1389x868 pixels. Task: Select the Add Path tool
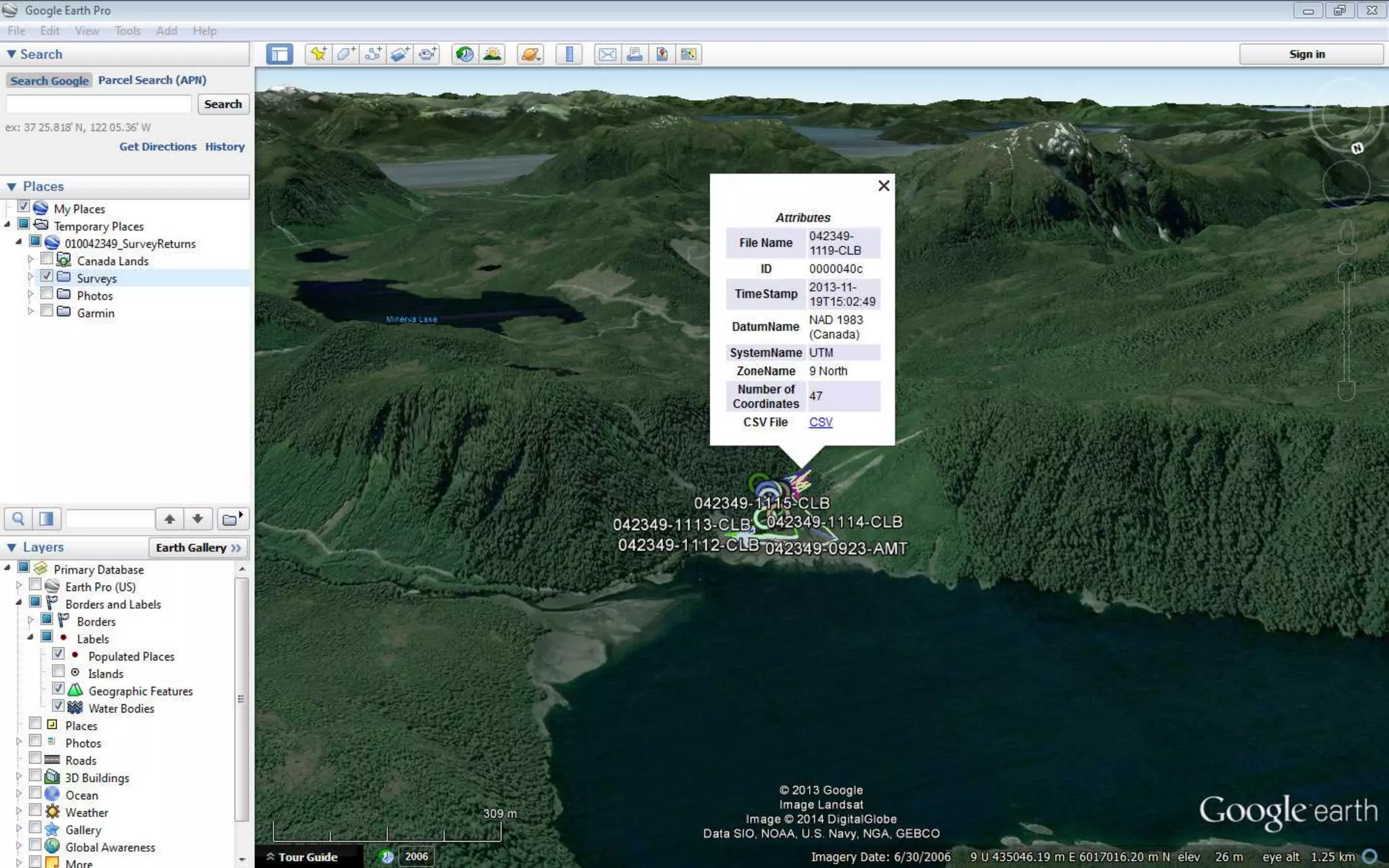point(372,54)
